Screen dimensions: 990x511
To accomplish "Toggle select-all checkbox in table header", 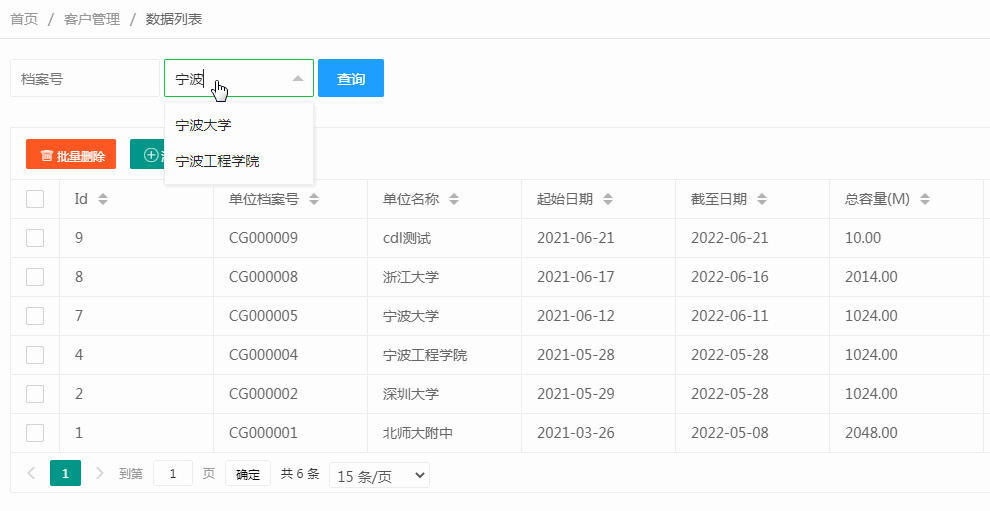I will (35, 199).
